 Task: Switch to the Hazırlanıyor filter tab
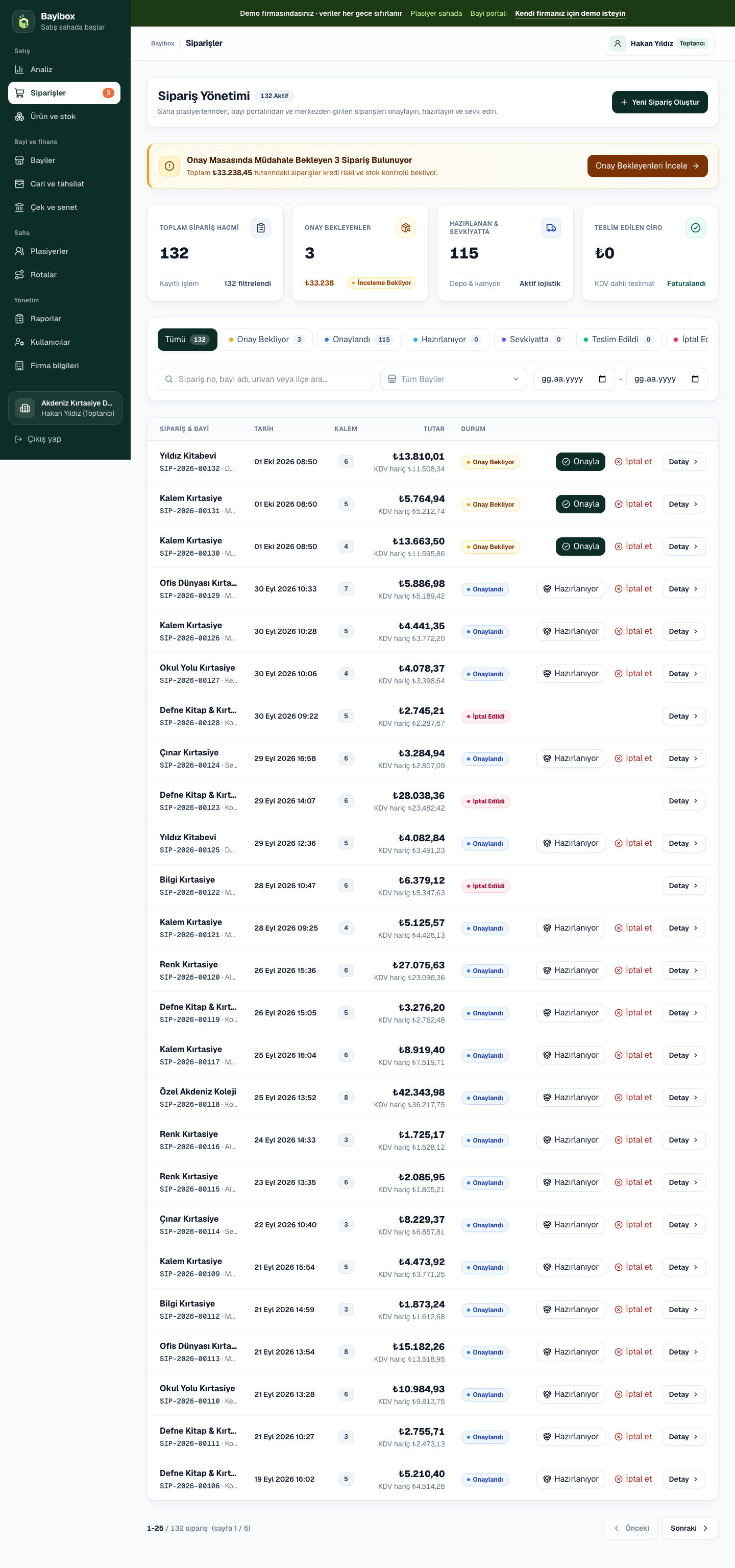[x=448, y=339]
